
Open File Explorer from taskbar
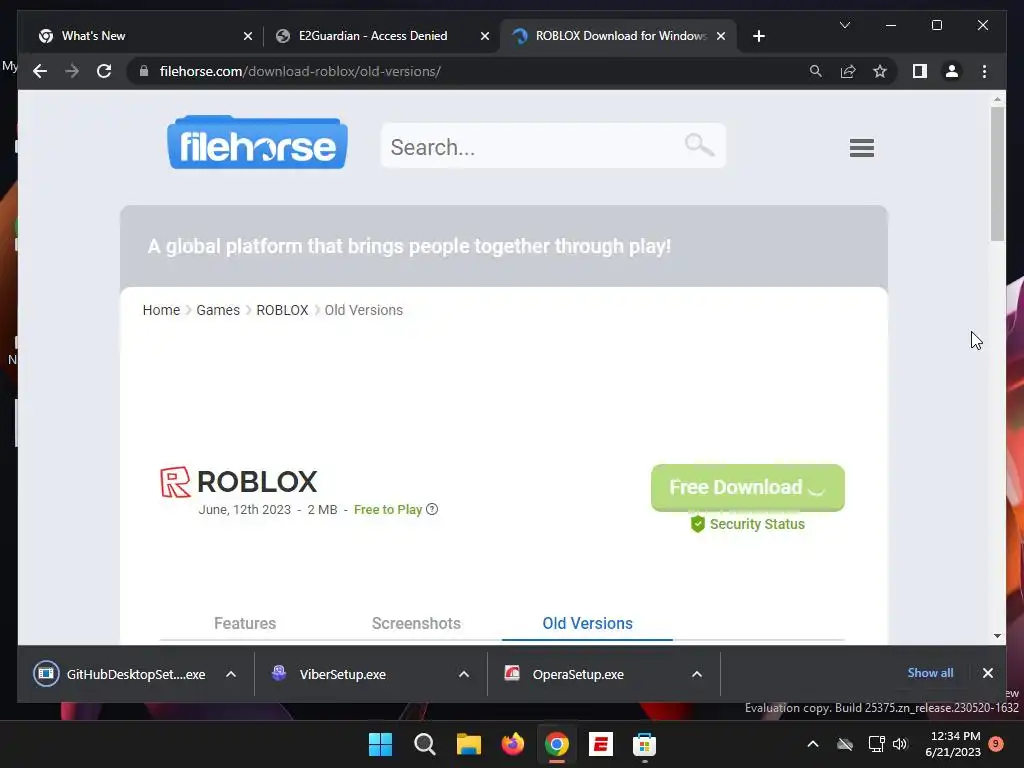coord(468,744)
